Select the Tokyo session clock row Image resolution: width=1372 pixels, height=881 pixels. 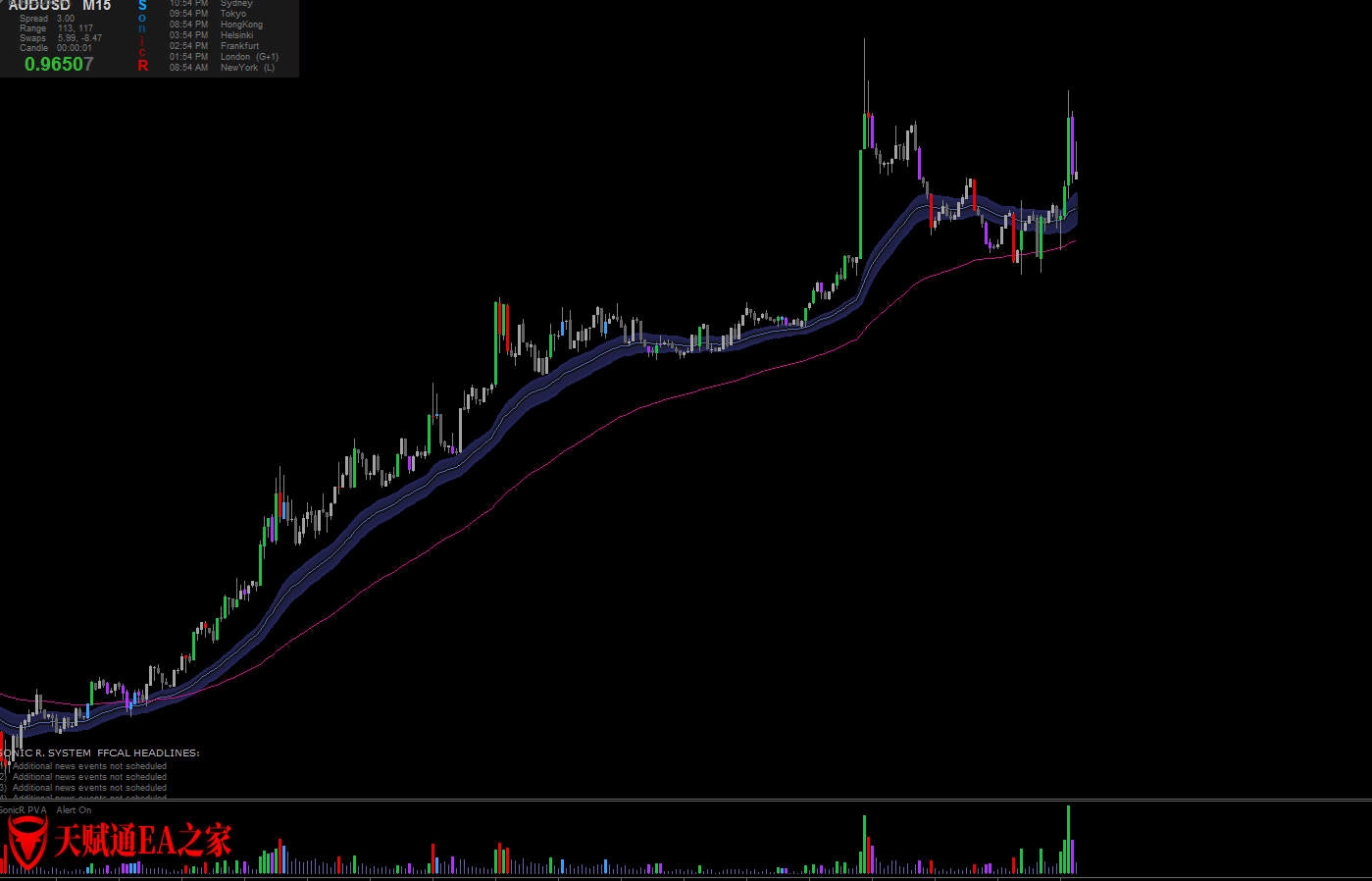click(x=208, y=14)
